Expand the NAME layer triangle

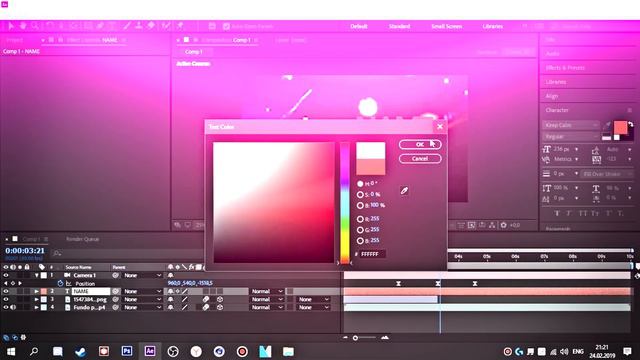pyautogui.click(x=36, y=291)
